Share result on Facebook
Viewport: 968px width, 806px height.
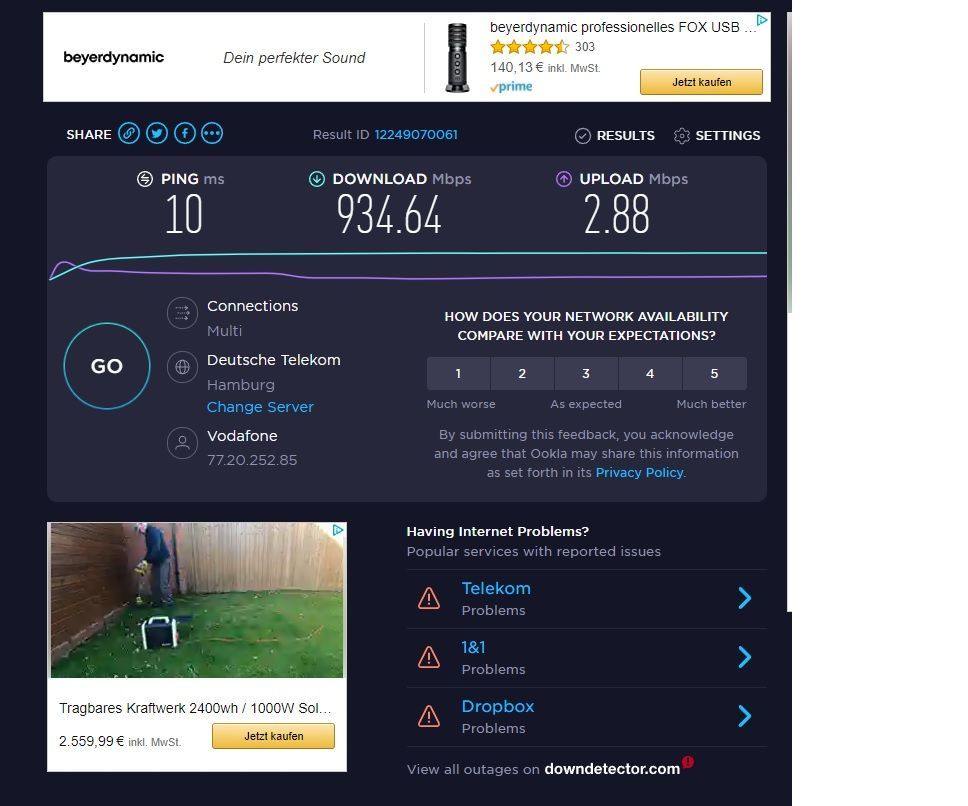[x=185, y=133]
